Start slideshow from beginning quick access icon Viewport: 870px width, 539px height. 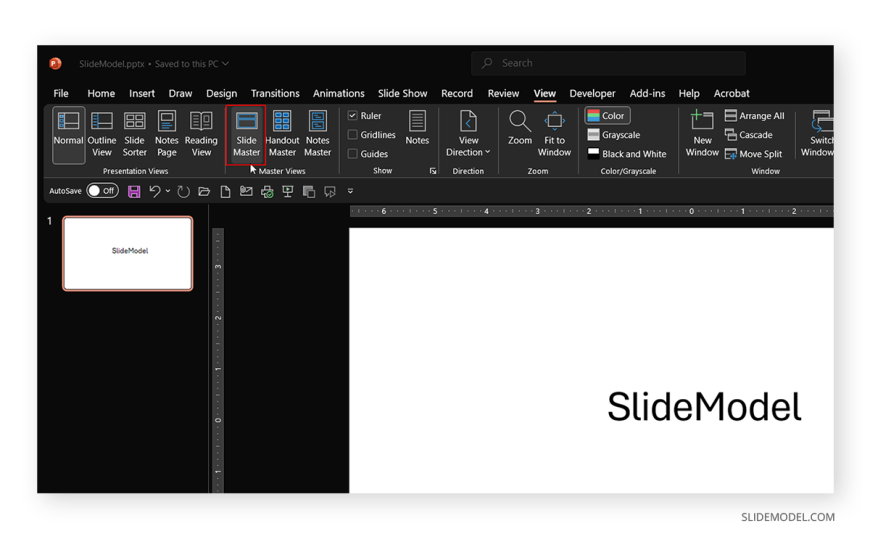(287, 192)
